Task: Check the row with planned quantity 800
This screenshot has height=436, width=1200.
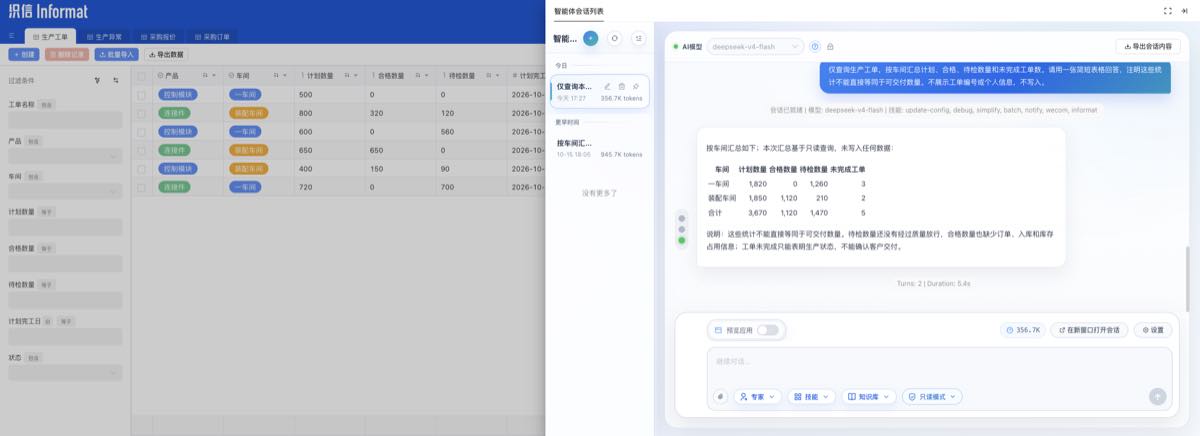Action: click(141, 113)
